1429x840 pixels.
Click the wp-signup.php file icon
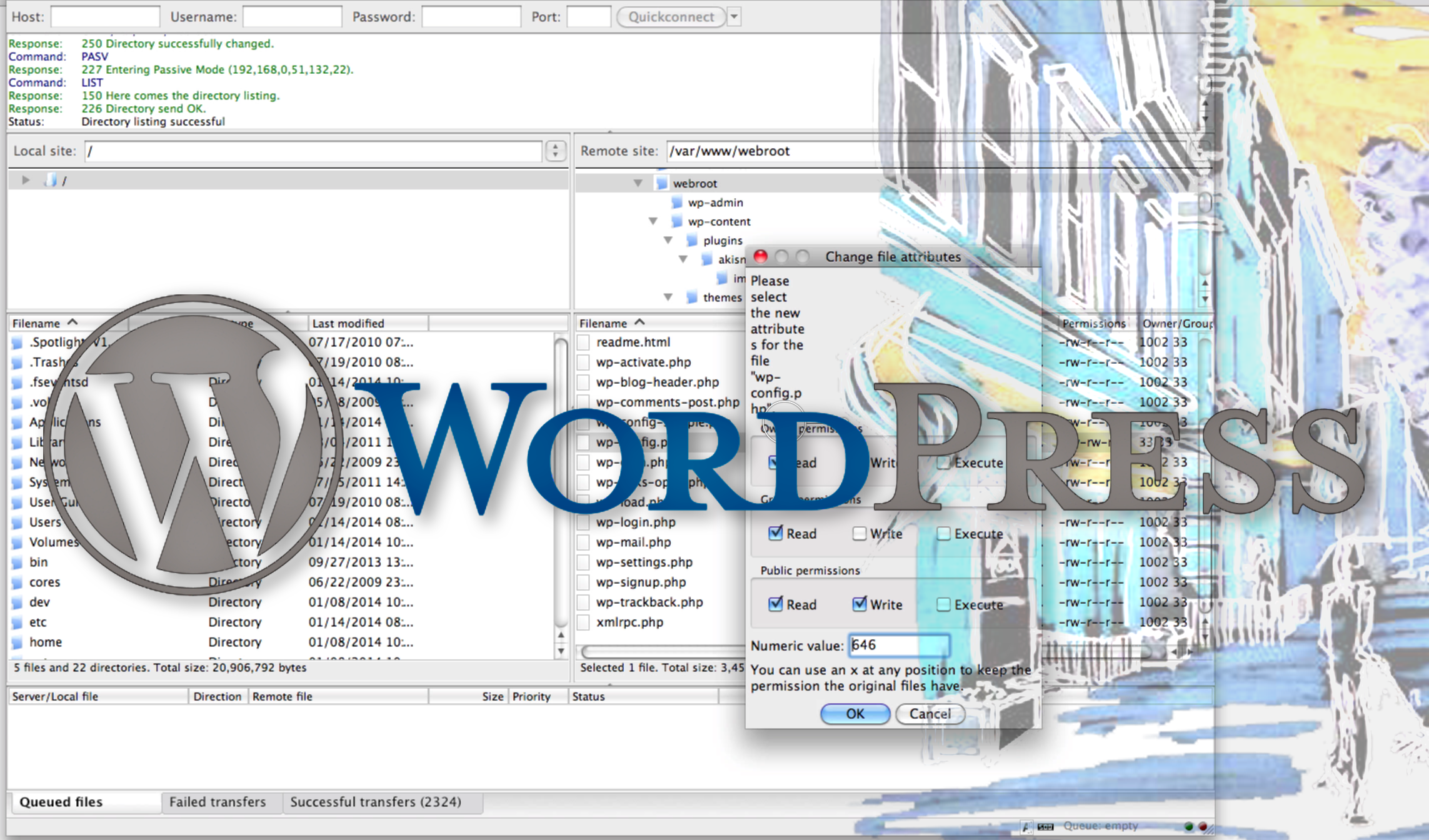click(583, 582)
